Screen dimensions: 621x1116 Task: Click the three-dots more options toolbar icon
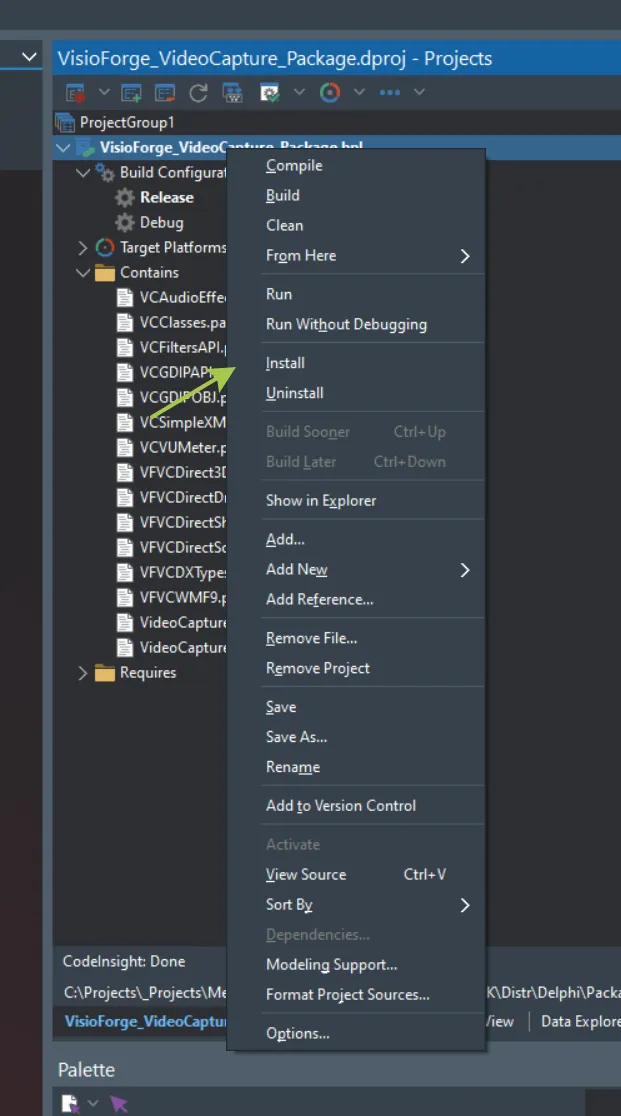(x=389, y=93)
